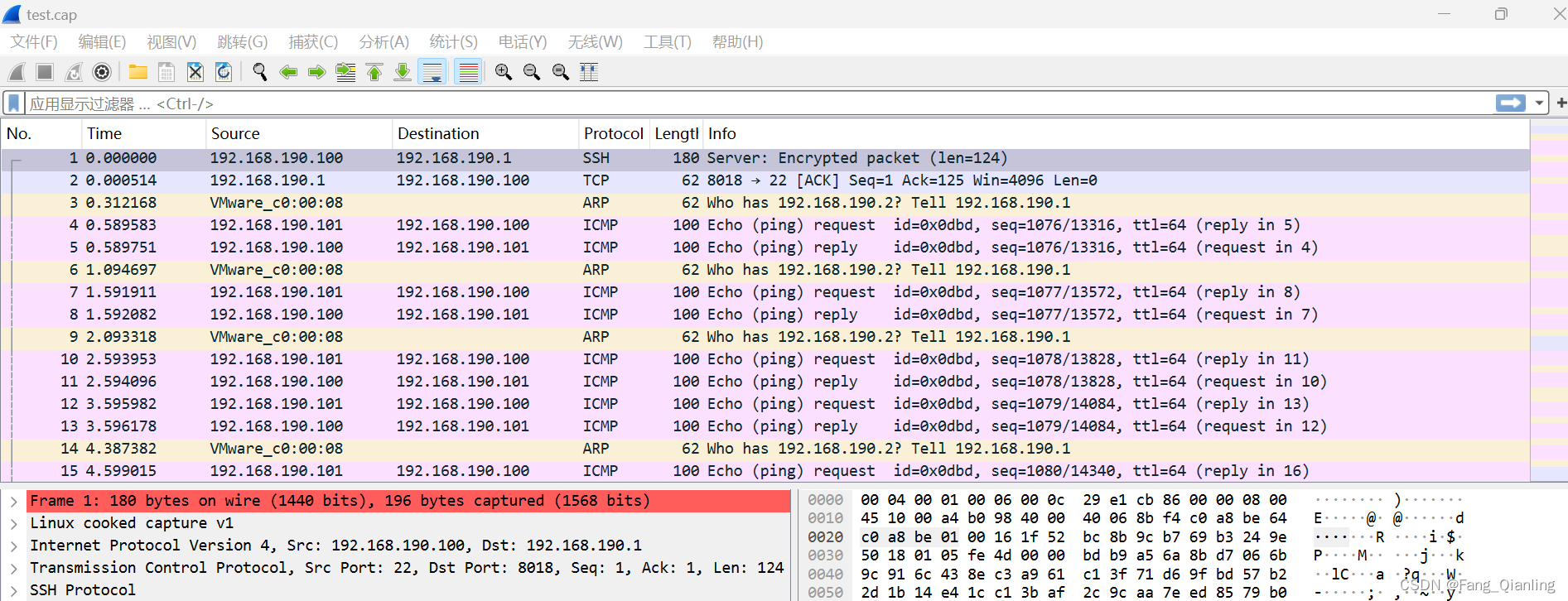Image resolution: width=1568 pixels, height=601 pixels.
Task: Click the display filter input field
Action: tap(758, 103)
